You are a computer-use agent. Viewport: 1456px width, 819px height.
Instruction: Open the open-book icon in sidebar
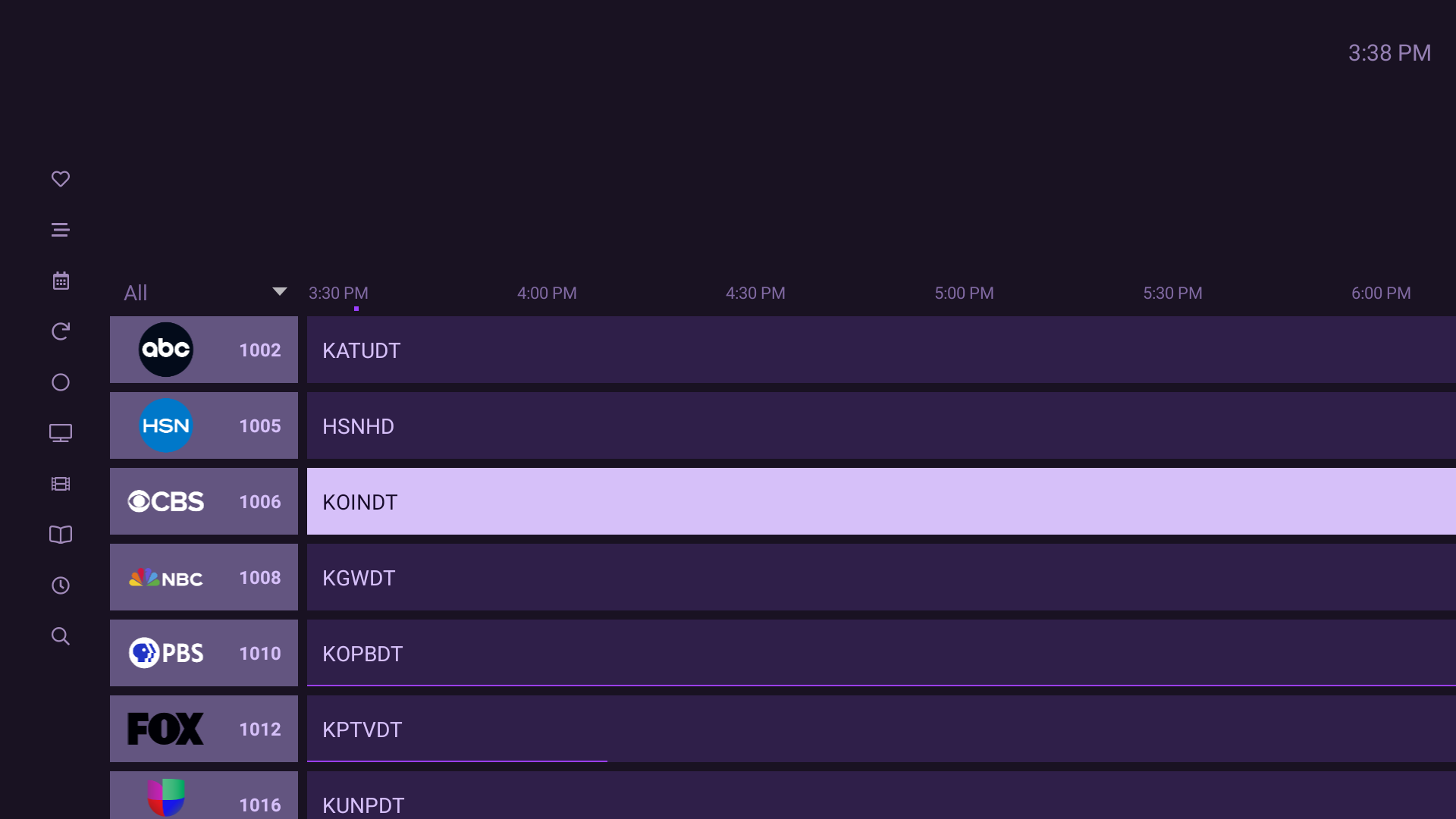tap(61, 535)
